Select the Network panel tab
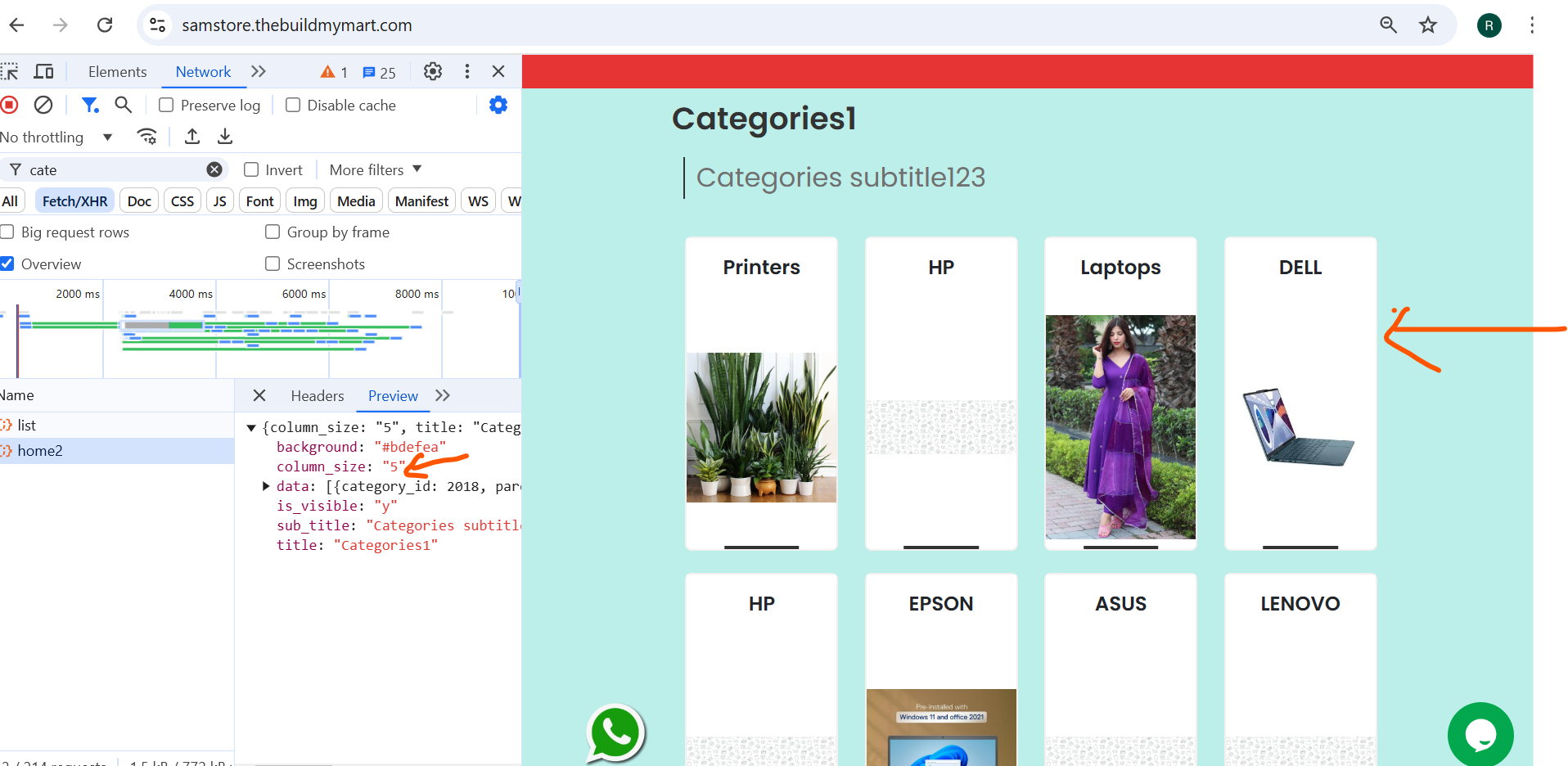The image size is (1568, 766). tap(203, 72)
